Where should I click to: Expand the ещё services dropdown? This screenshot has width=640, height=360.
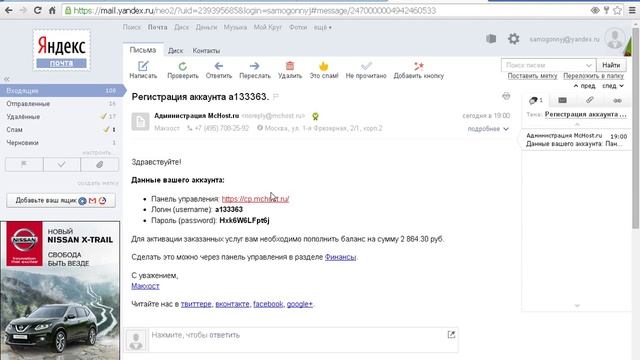pos(322,27)
